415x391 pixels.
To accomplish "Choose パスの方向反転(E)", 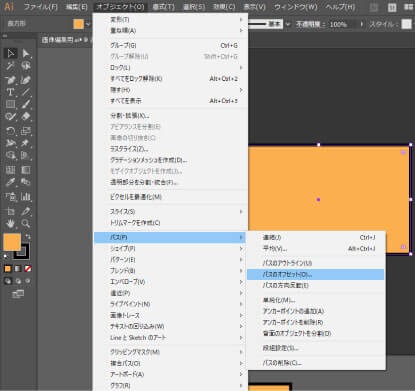I will click(x=315, y=285).
